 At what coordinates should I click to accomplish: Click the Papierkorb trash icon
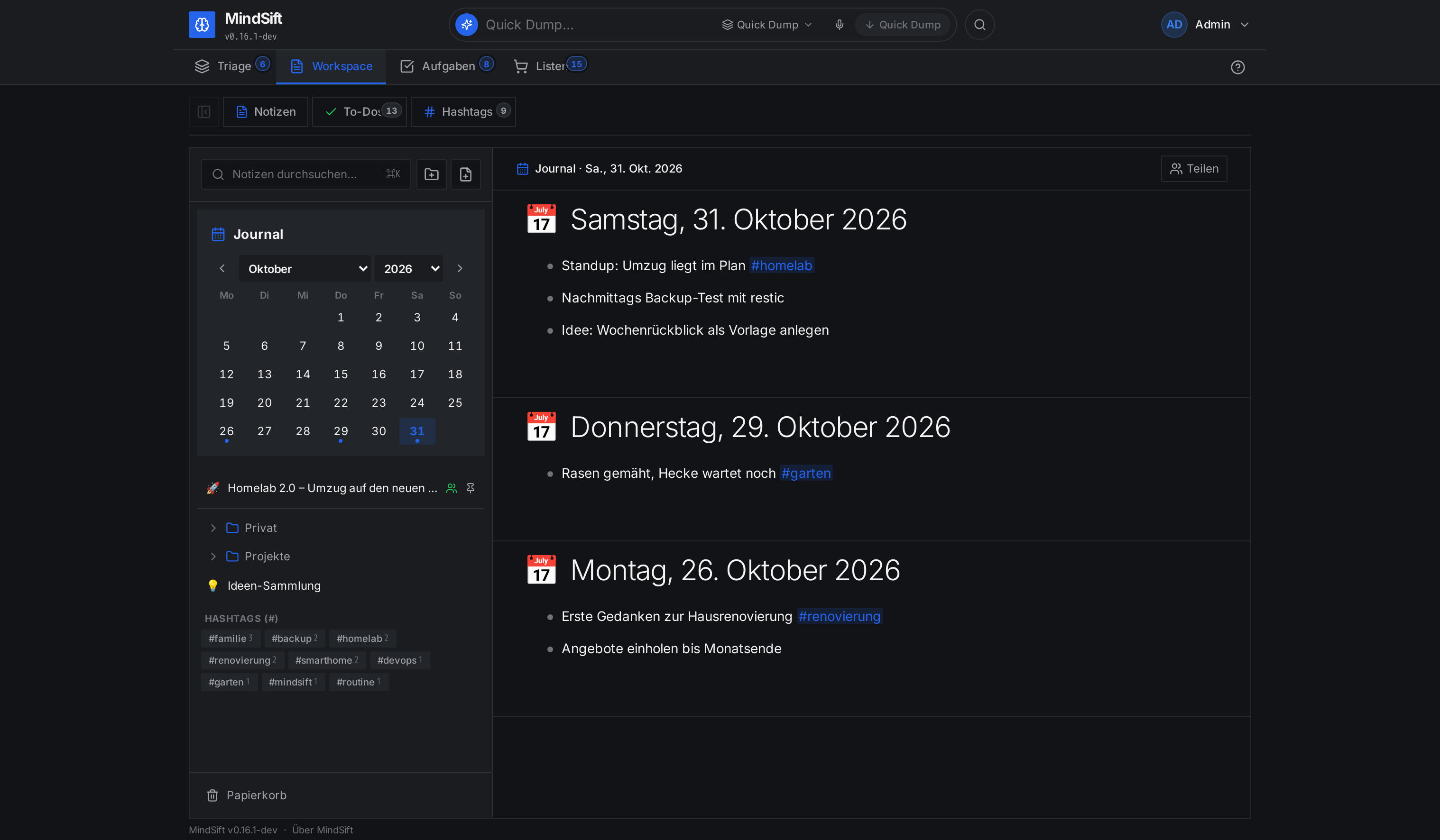click(x=212, y=795)
